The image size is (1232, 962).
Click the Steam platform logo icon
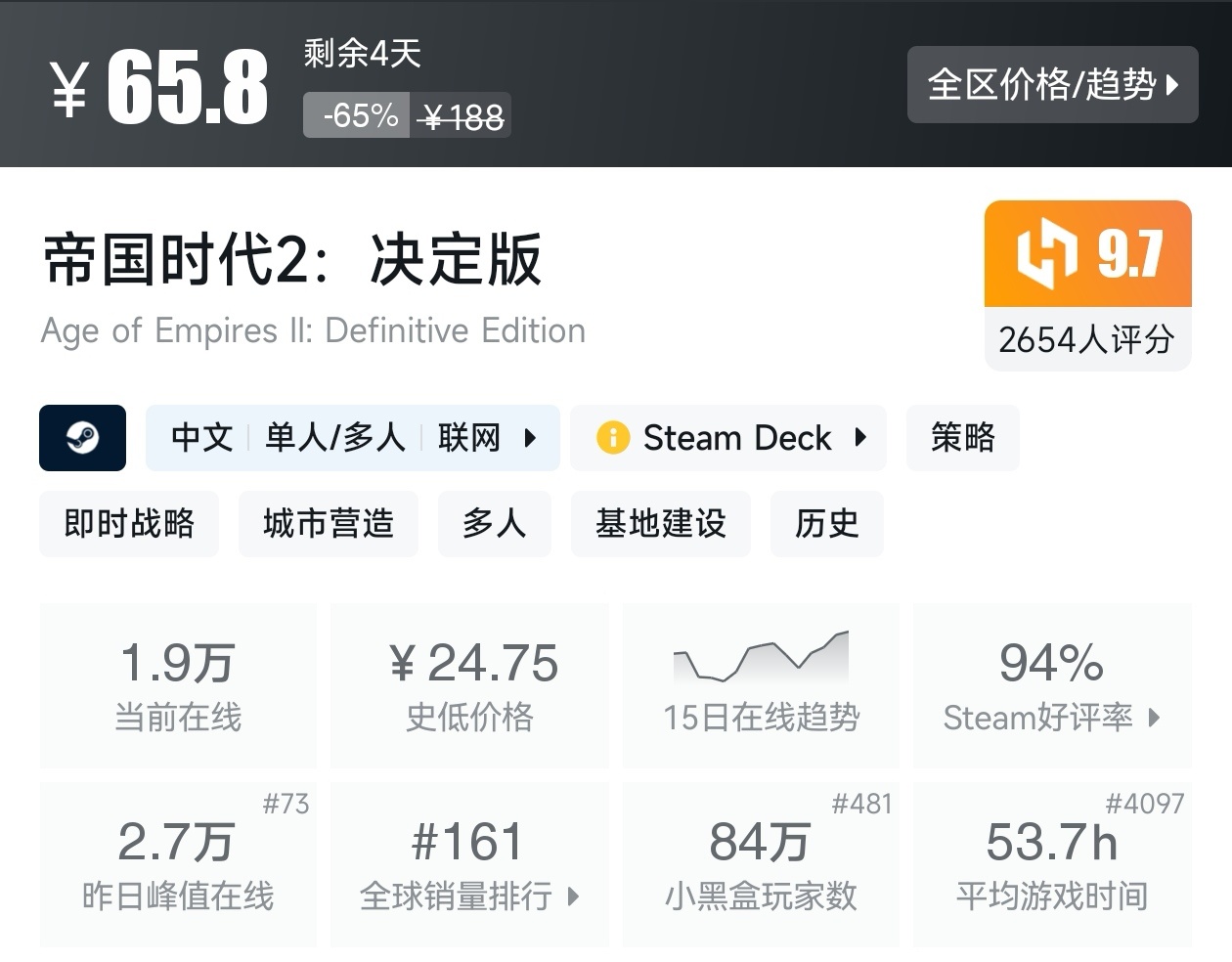pyautogui.click(x=82, y=438)
